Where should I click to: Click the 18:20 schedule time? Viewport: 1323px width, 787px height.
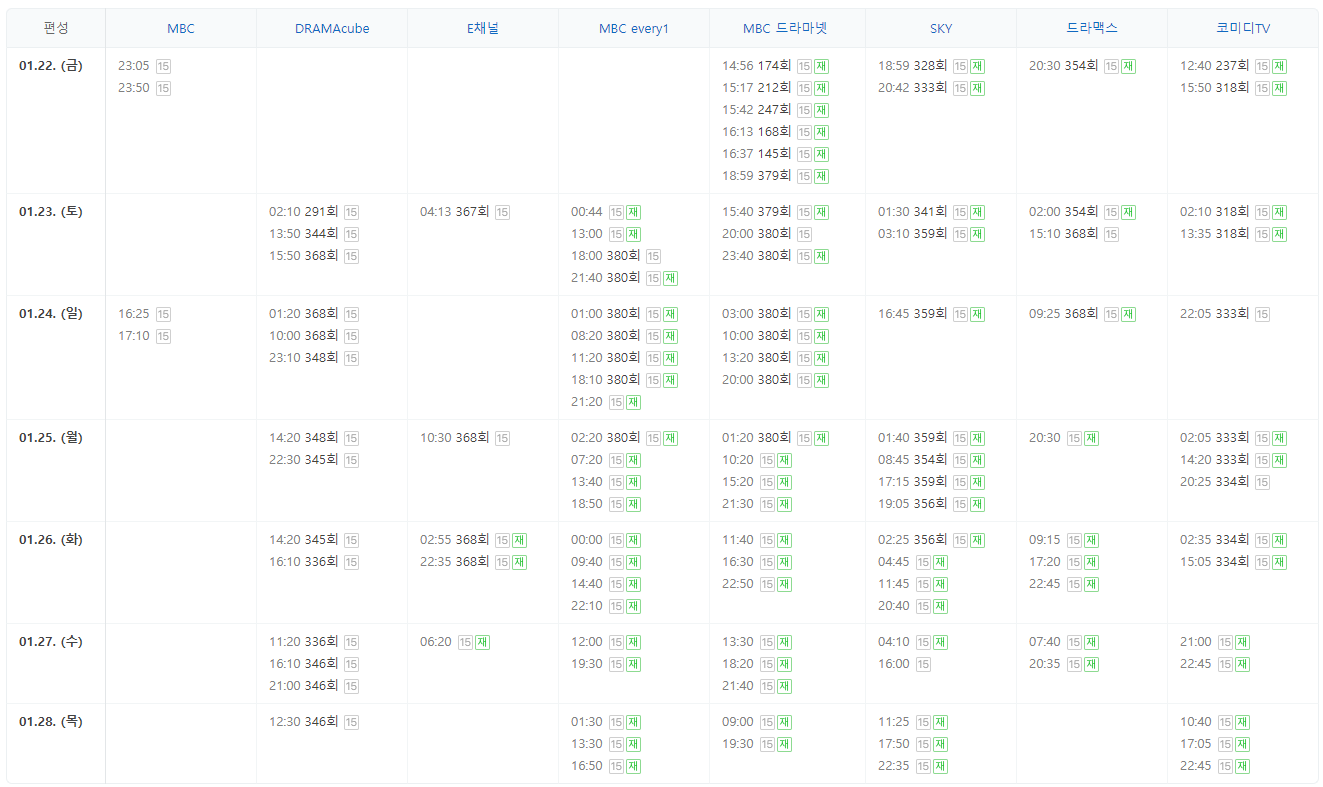click(738, 664)
